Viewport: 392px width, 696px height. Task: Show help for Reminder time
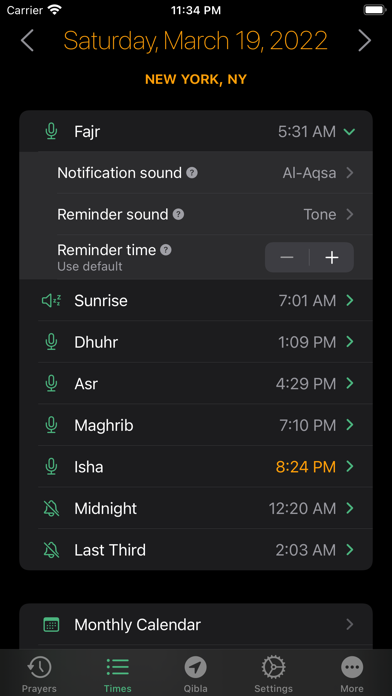(x=166, y=250)
